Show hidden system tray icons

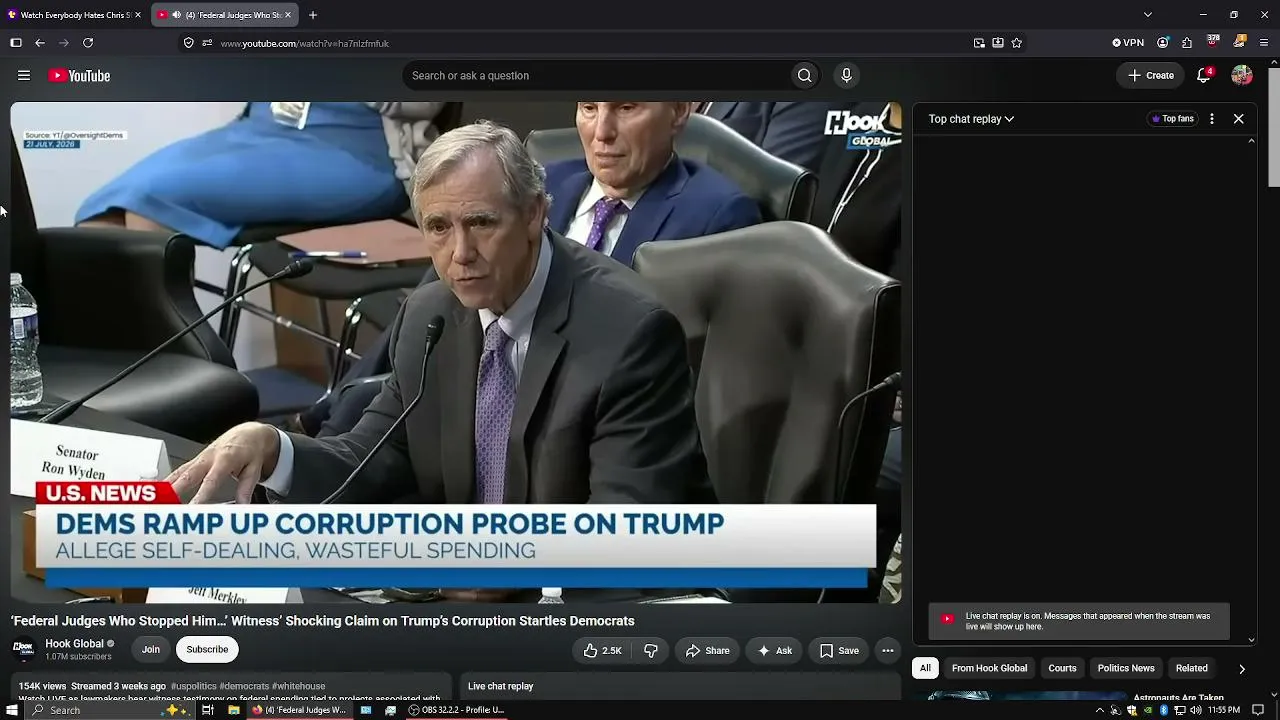point(1100,710)
